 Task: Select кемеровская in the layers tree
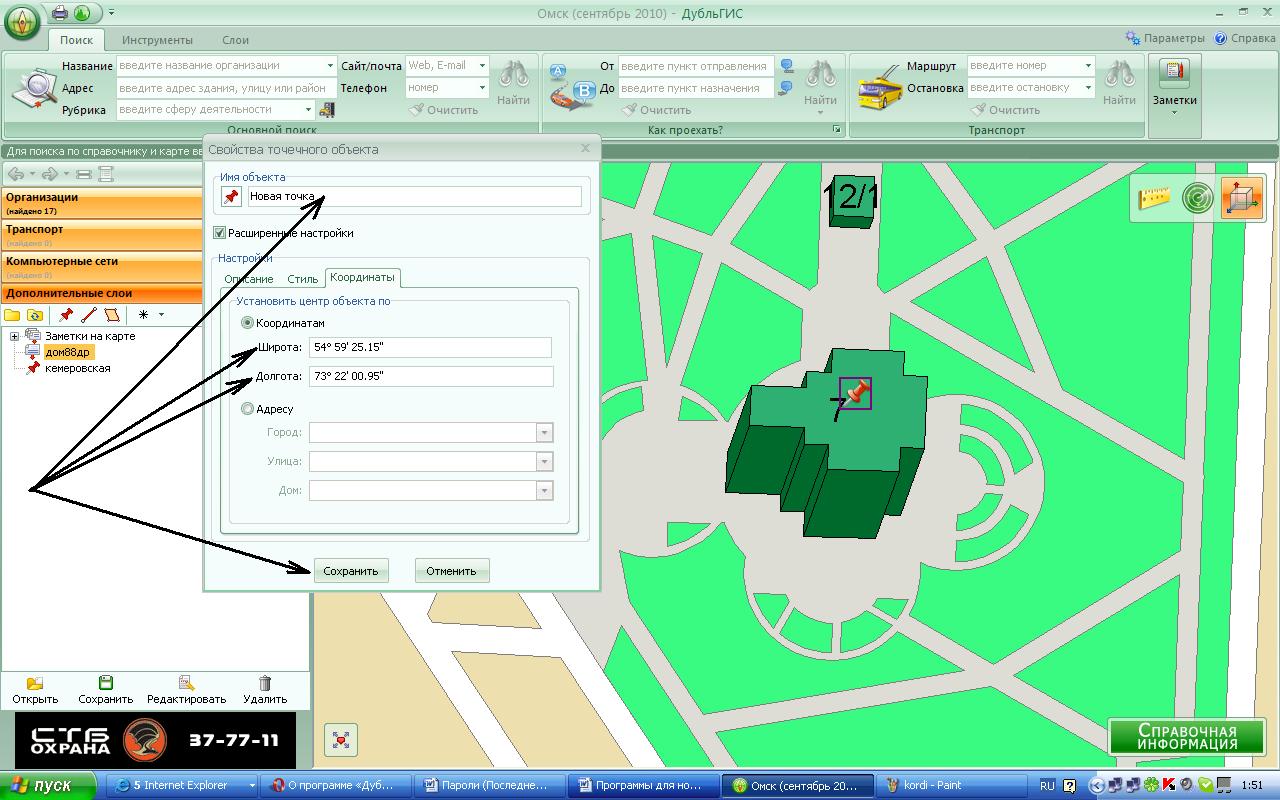78,368
